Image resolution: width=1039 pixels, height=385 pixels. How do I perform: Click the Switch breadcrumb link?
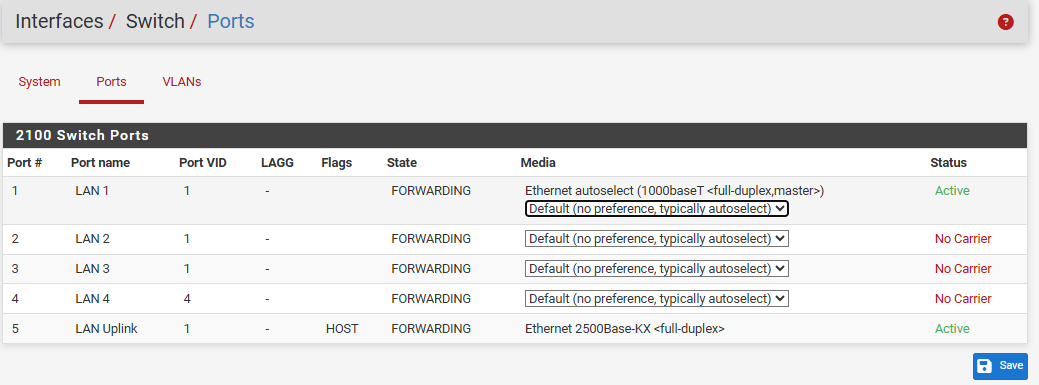[155, 21]
